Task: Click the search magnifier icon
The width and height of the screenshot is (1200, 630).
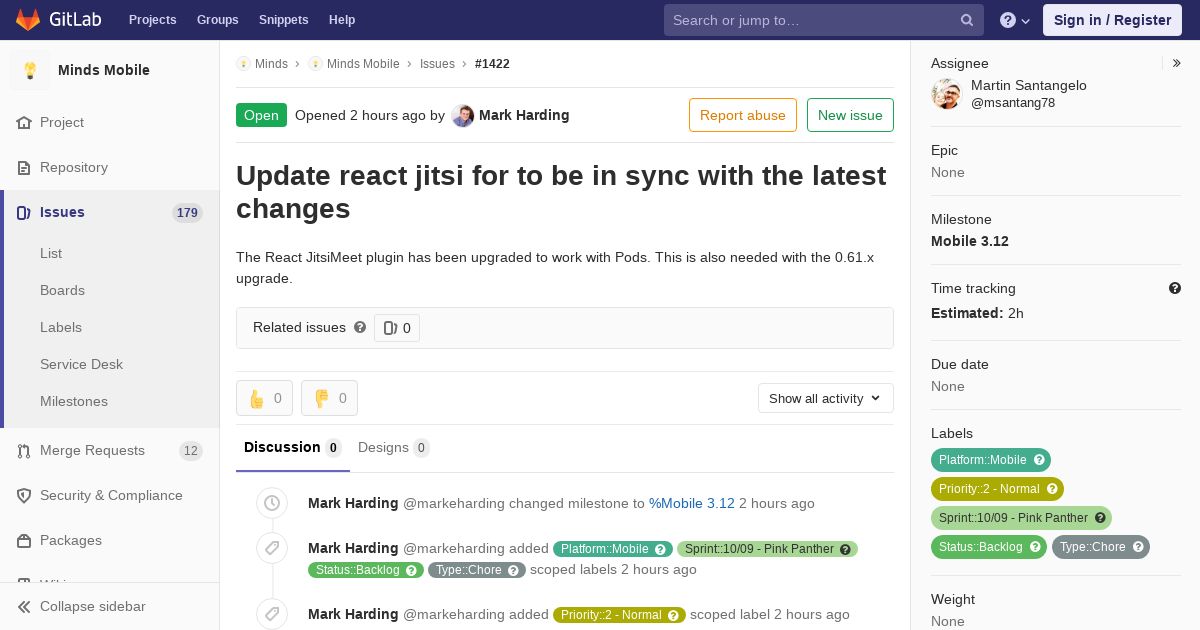Action: click(x=967, y=20)
